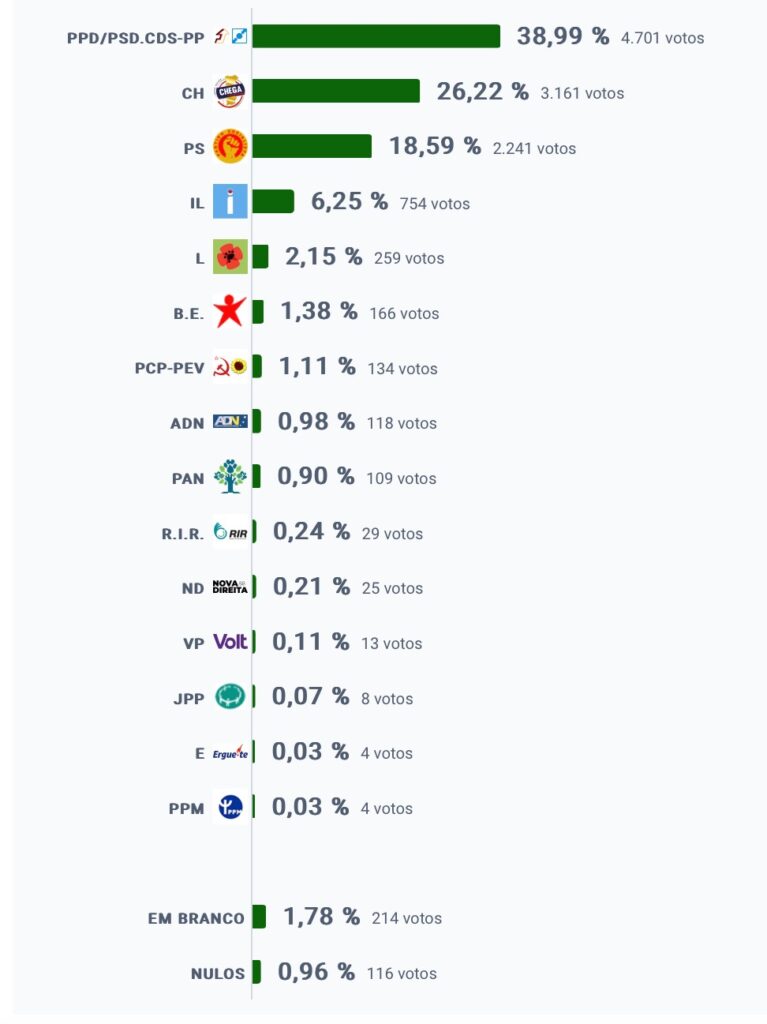The width and height of the screenshot is (767, 1024).
Task: Click the Livre poppy logo
Action: pos(230,257)
